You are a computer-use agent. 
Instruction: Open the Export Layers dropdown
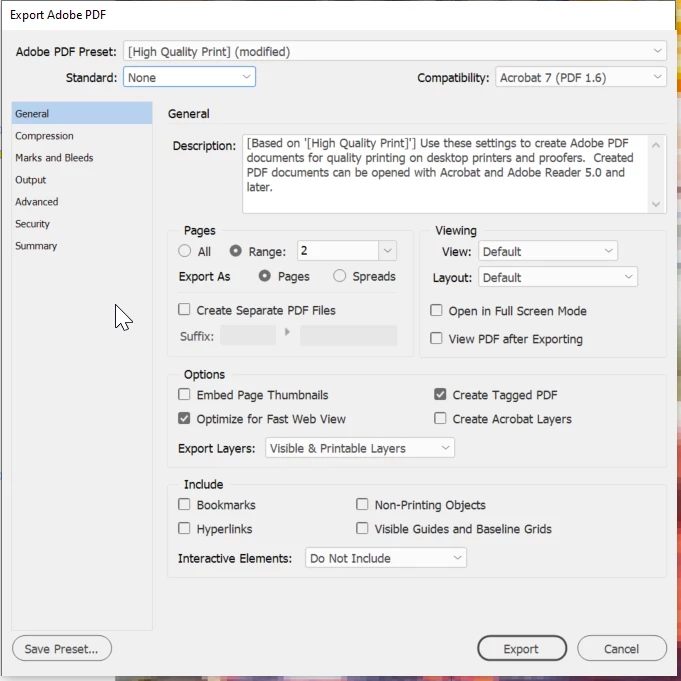point(360,448)
